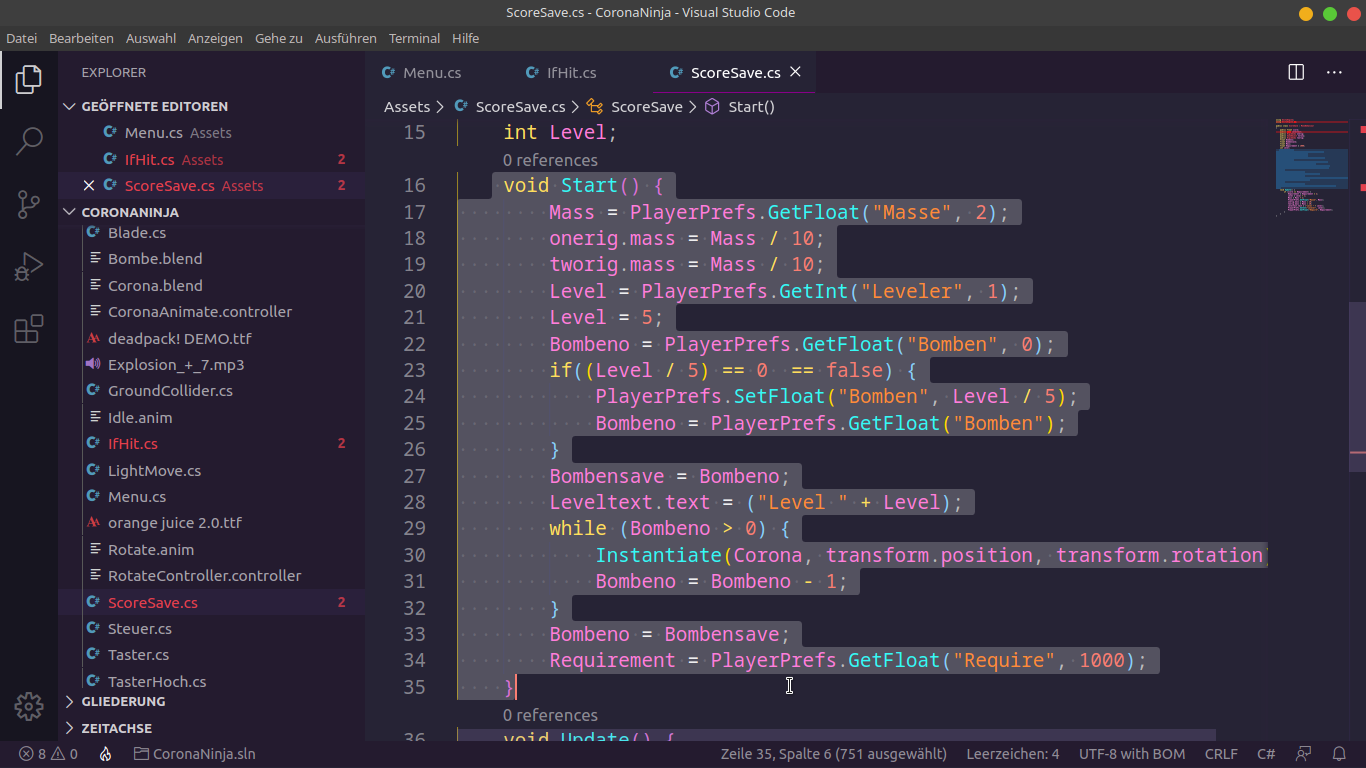Open the Hilfe menu

pyautogui.click(x=465, y=38)
